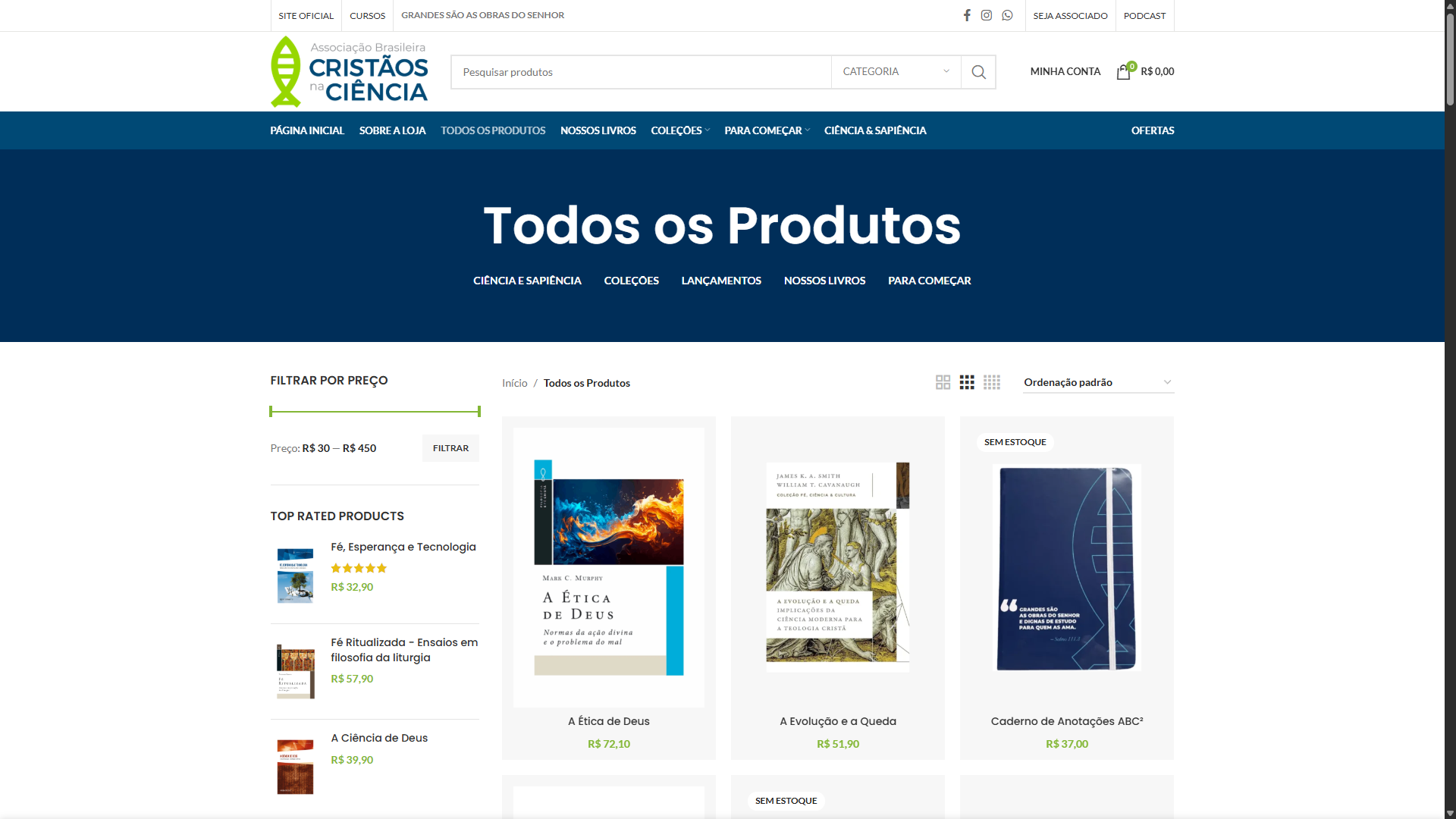Click the five-star rating under Fé, Esperança

pos(359,568)
